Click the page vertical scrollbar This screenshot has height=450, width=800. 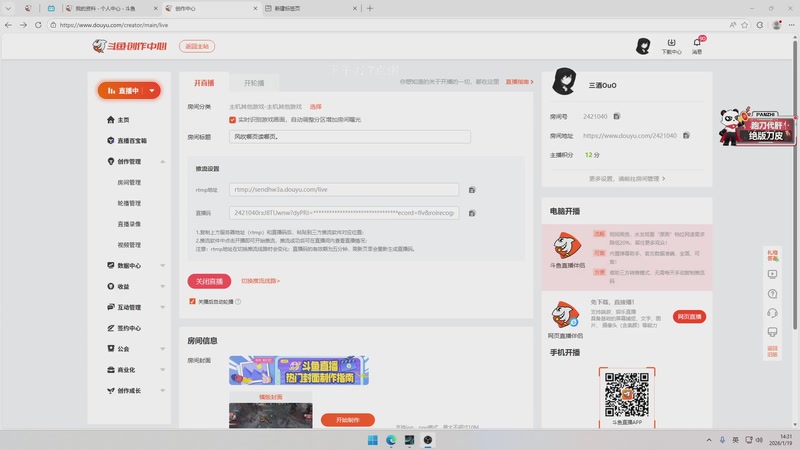tap(795, 184)
